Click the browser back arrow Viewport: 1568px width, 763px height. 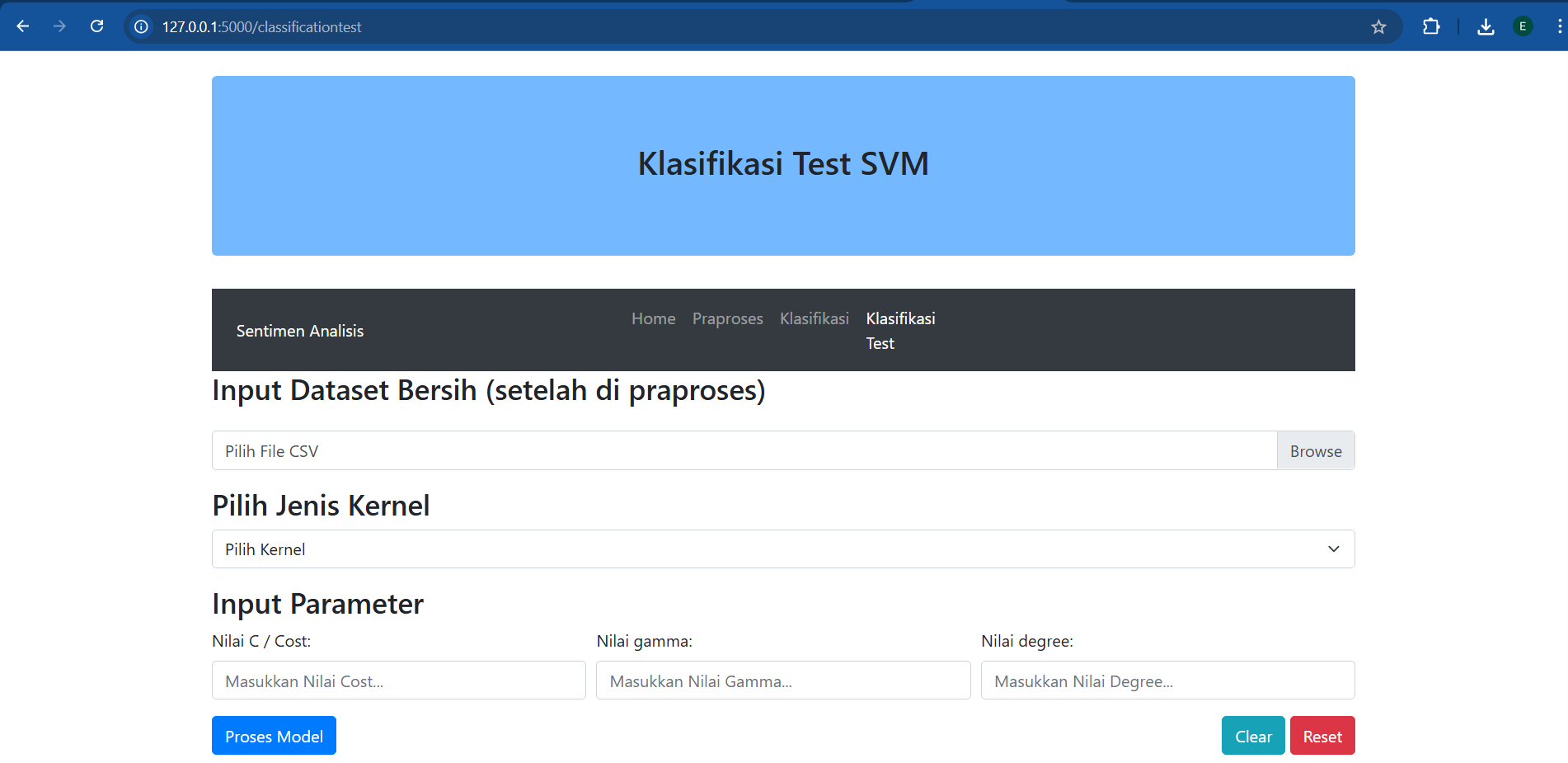23,26
